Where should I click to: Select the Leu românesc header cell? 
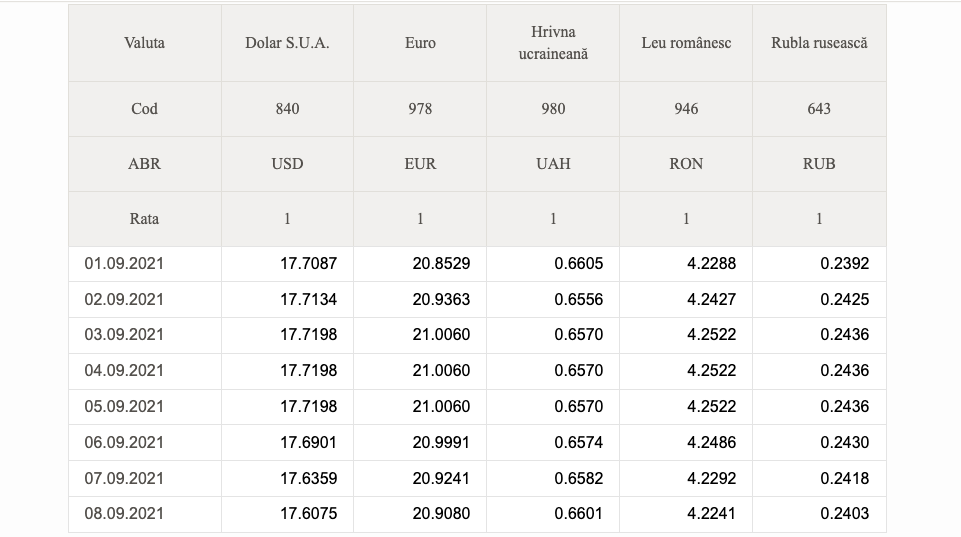[x=686, y=43]
